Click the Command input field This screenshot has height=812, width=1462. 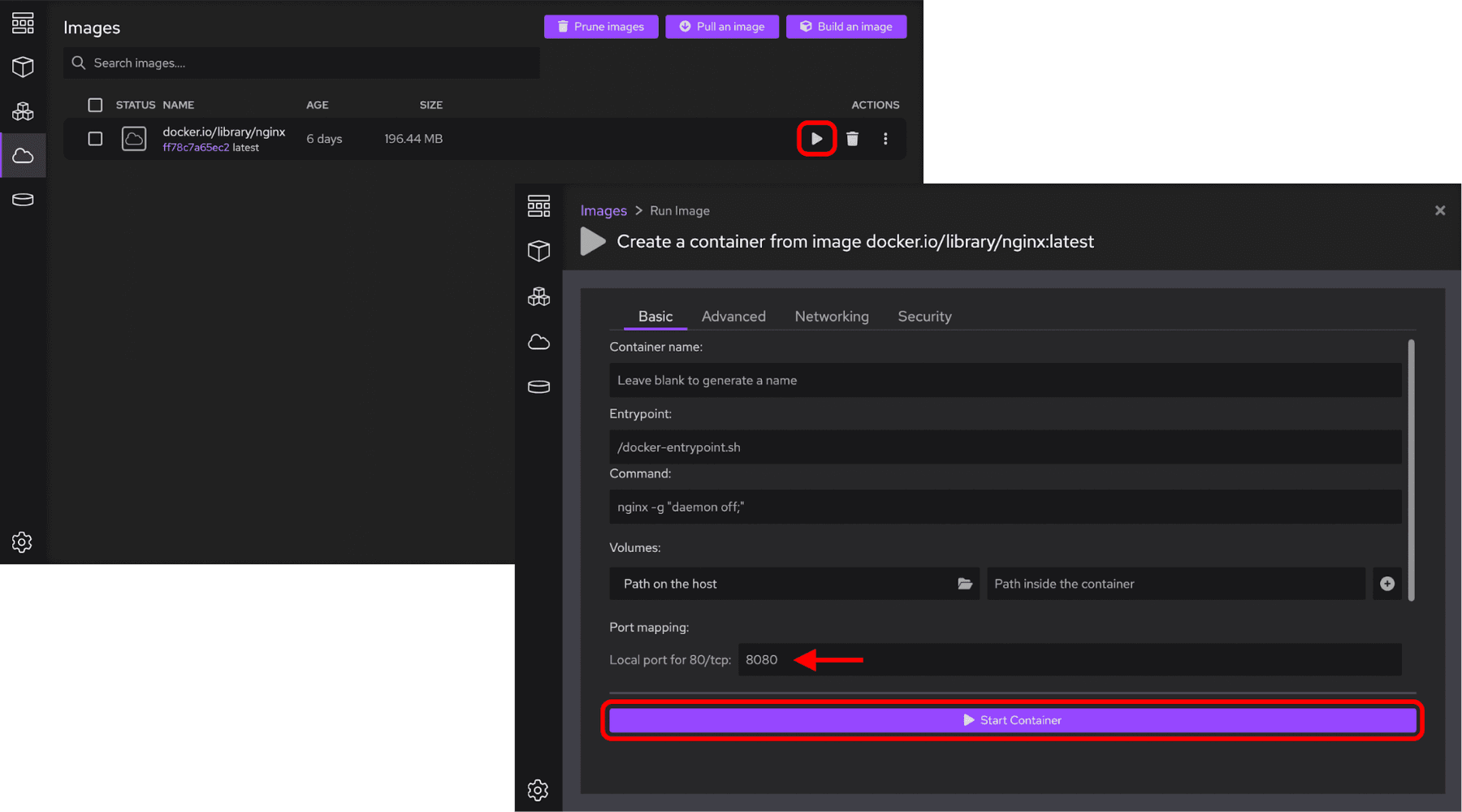[1006, 507]
